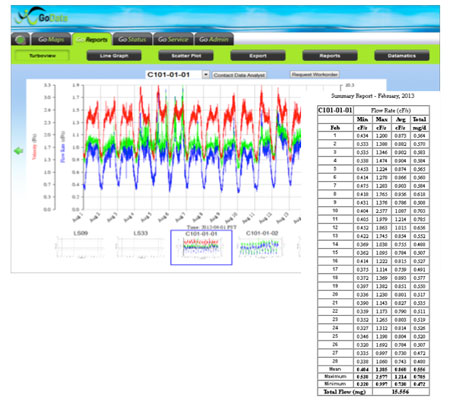This screenshot has width=450, height=400.
Task: Click the Avg column header
Action: [x=401, y=119]
